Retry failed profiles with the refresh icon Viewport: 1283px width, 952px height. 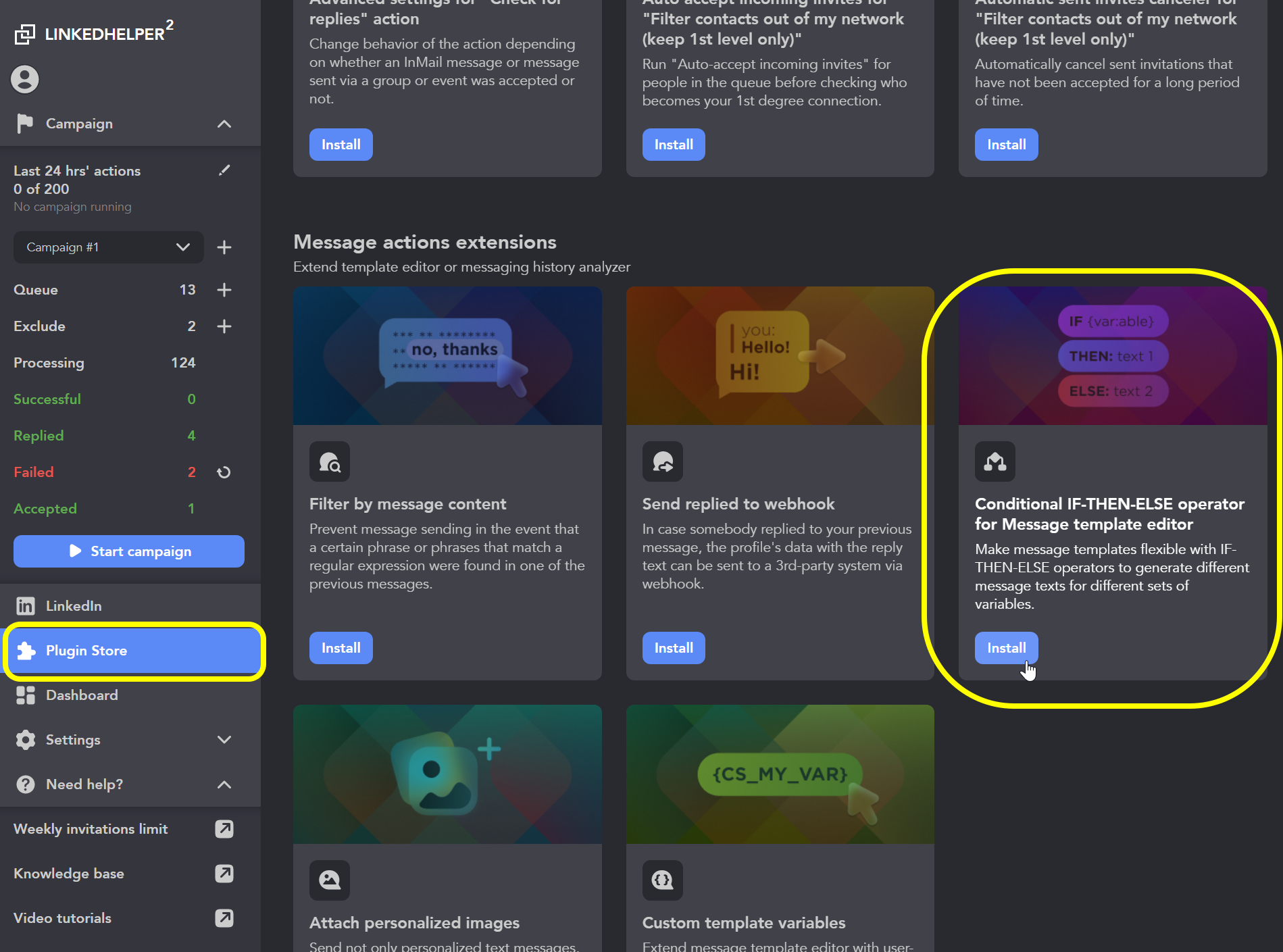224,472
